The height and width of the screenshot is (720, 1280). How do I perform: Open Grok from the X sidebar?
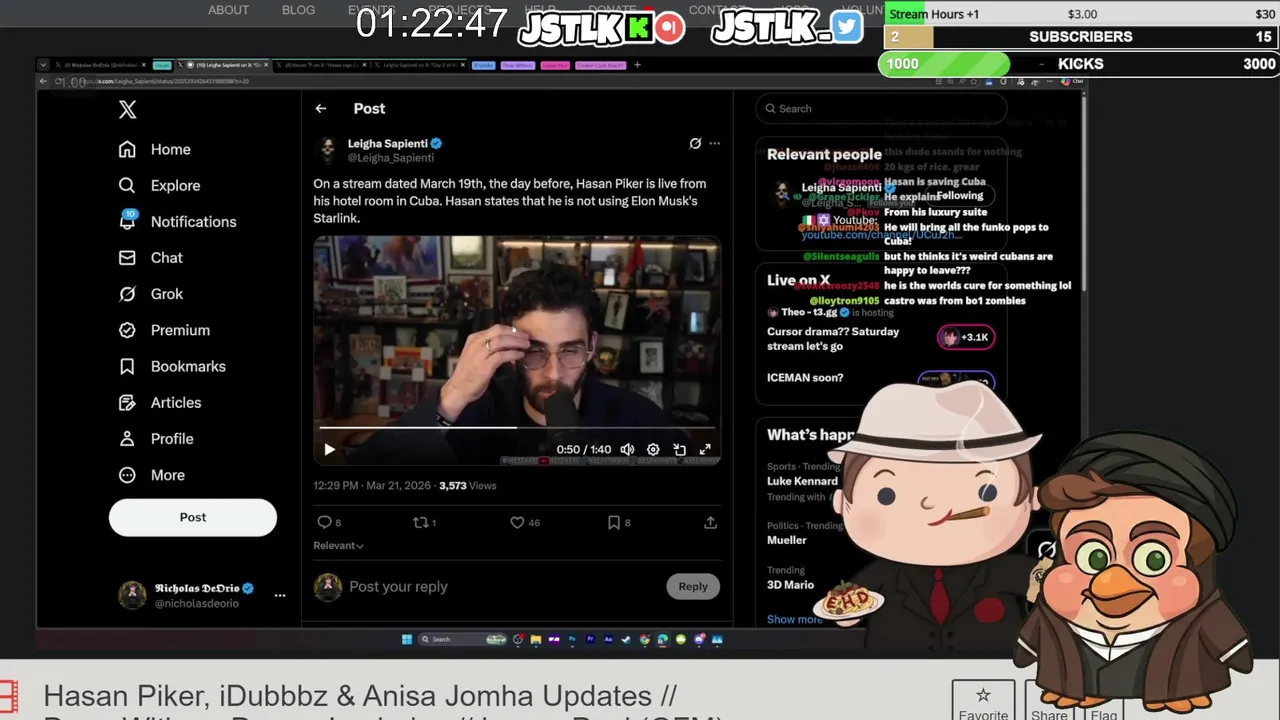151,294
